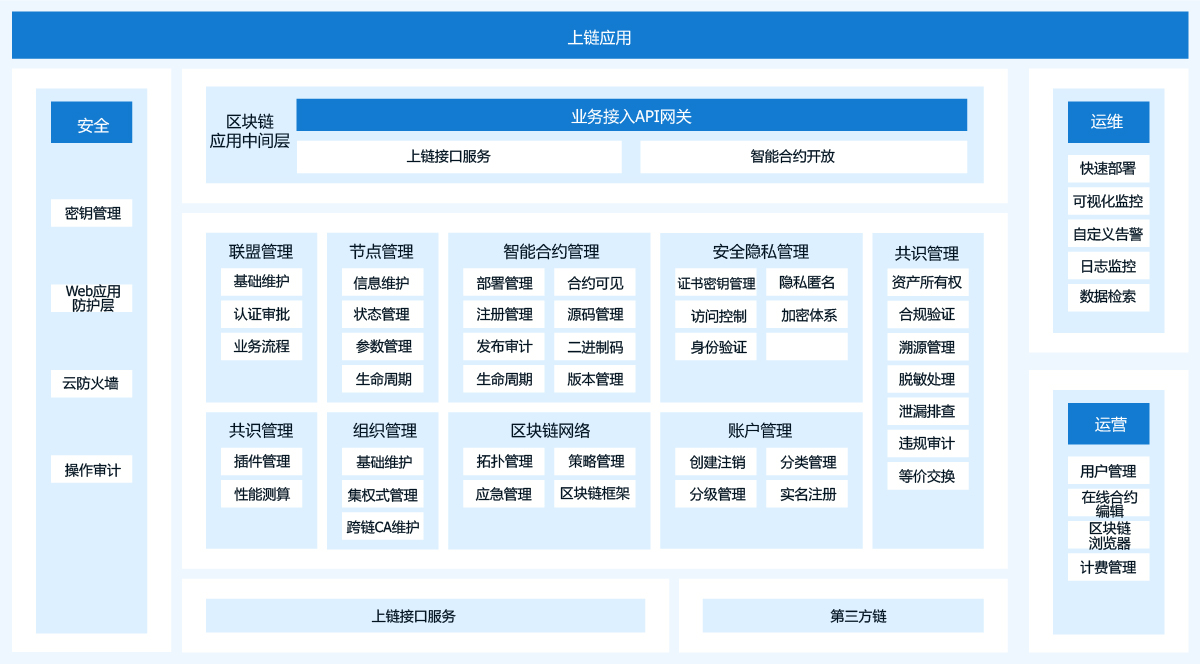Select 区块链框架 under 区块链网络

(x=595, y=493)
